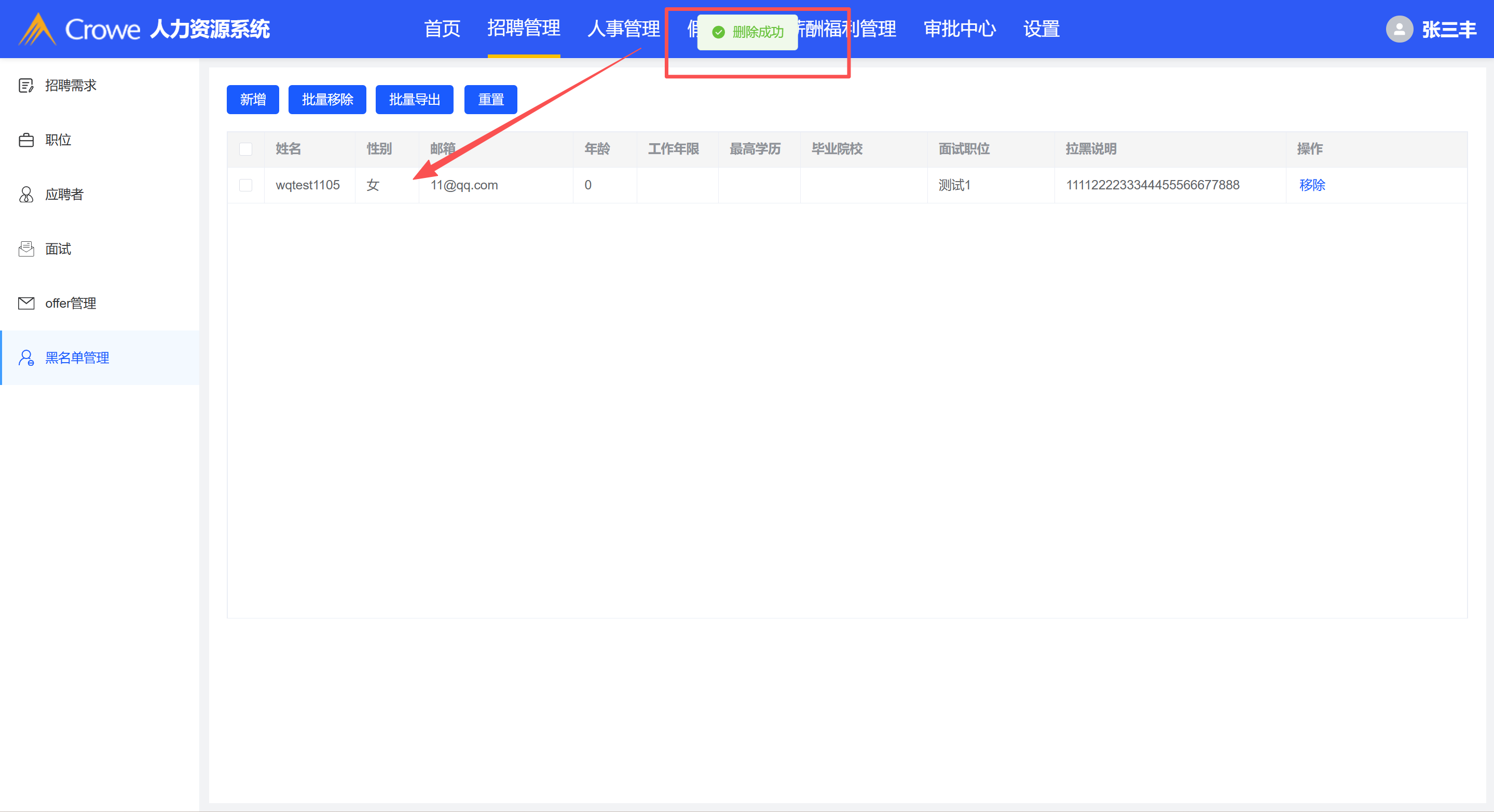Check the wqtest1105 row checkbox
The width and height of the screenshot is (1494, 812).
tap(245, 185)
